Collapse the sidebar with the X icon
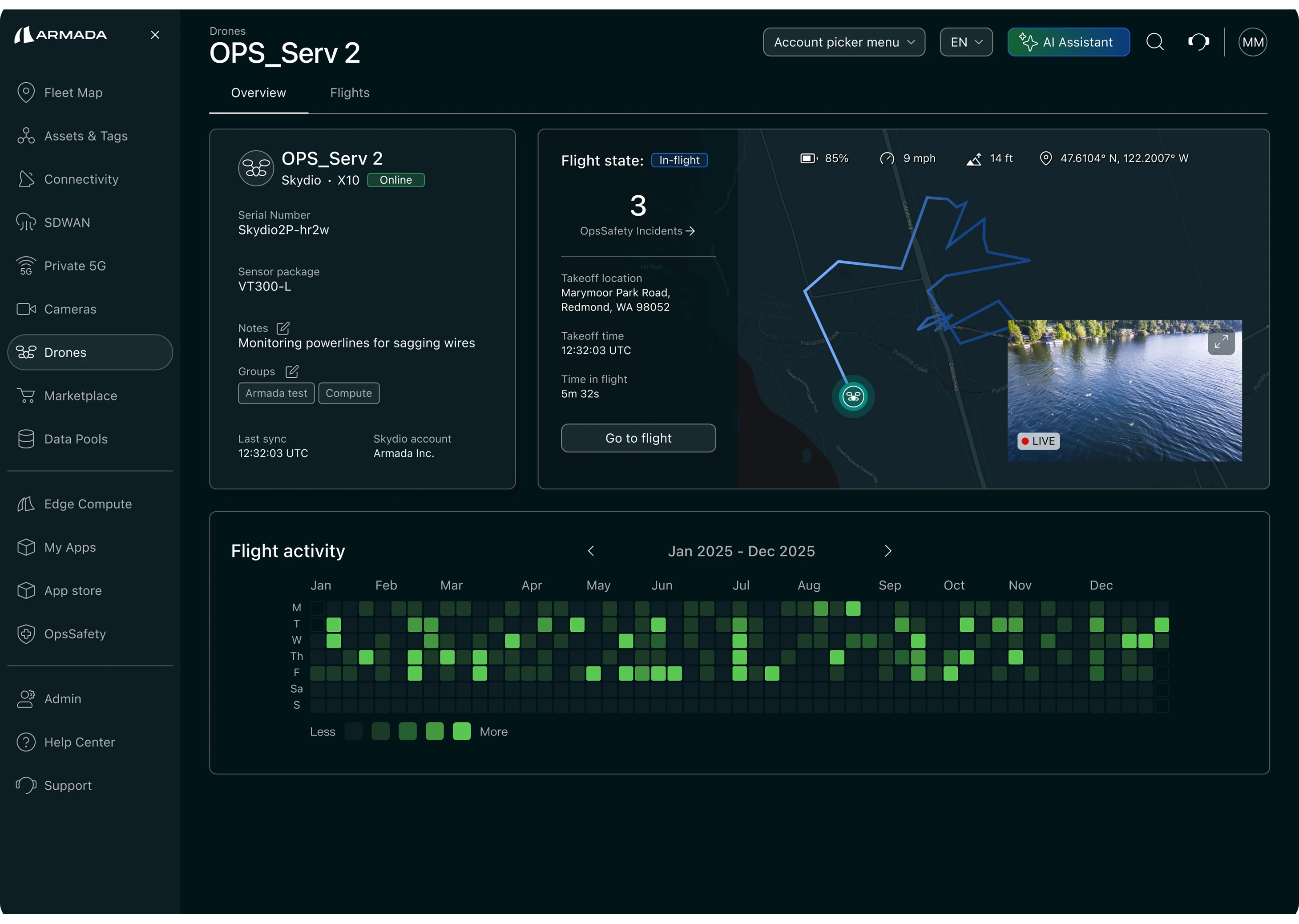The width and height of the screenshot is (1299, 924). coord(155,35)
